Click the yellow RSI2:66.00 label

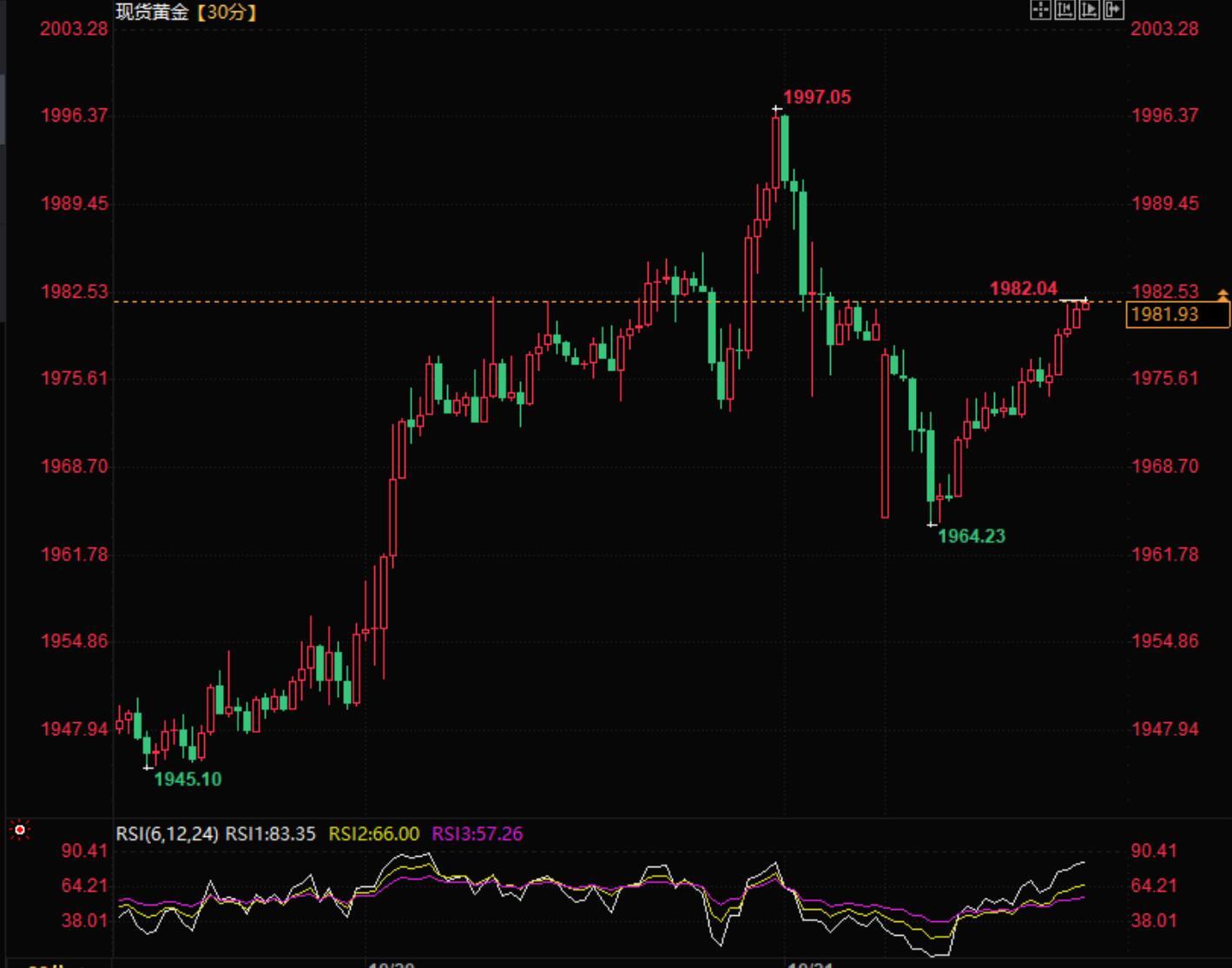[373, 833]
